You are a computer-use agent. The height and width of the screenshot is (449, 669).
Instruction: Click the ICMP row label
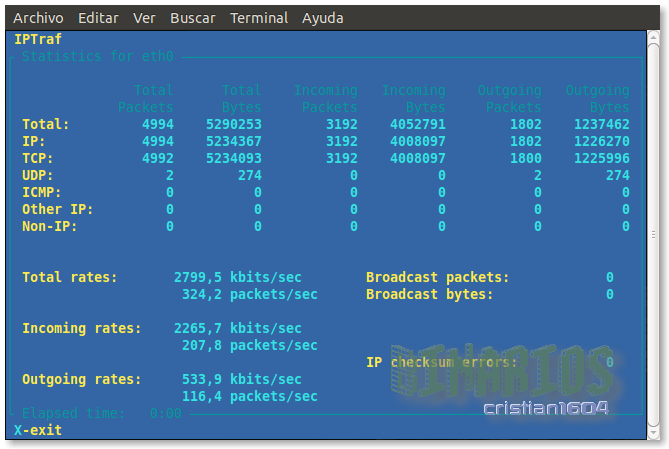click(x=42, y=192)
